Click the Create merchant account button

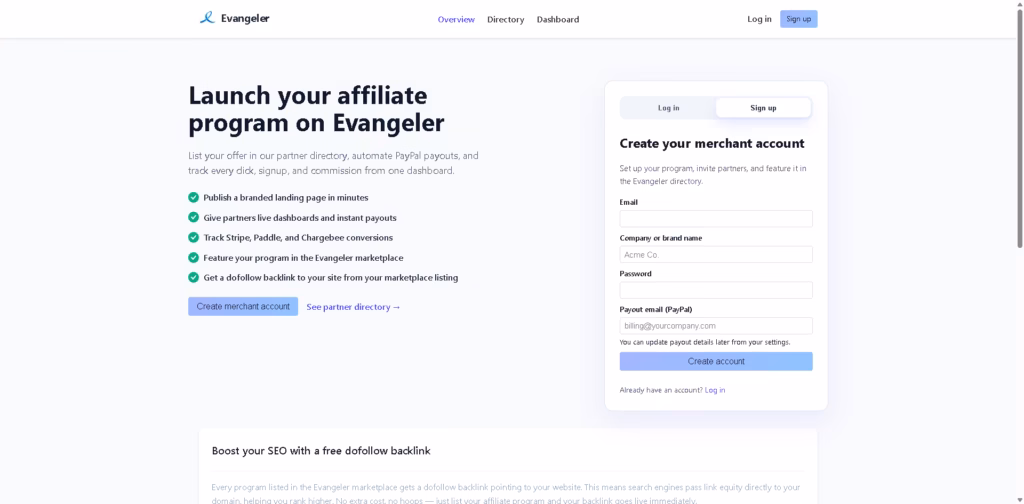(x=243, y=306)
